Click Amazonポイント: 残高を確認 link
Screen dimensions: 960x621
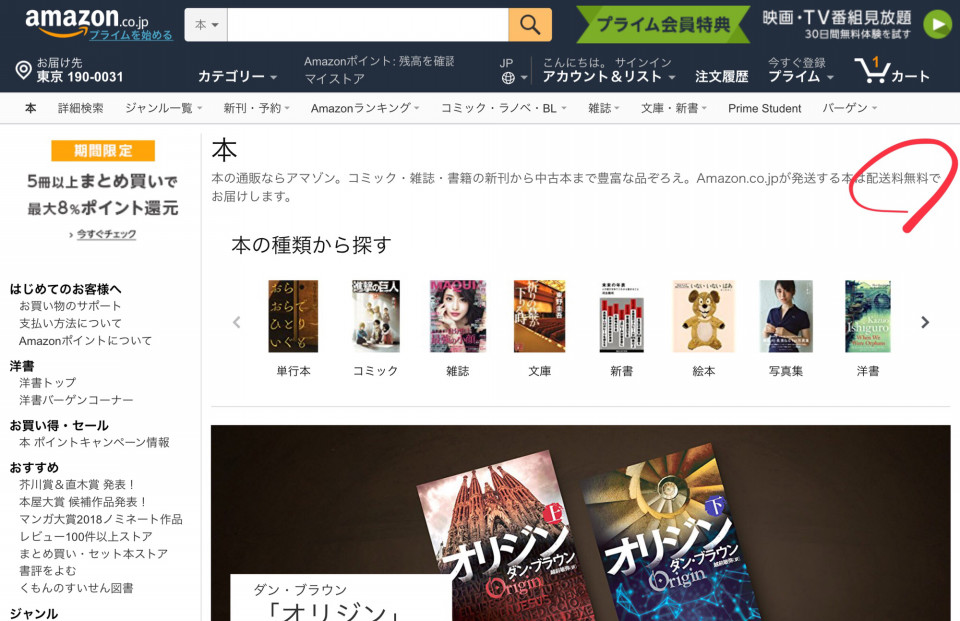click(x=379, y=61)
